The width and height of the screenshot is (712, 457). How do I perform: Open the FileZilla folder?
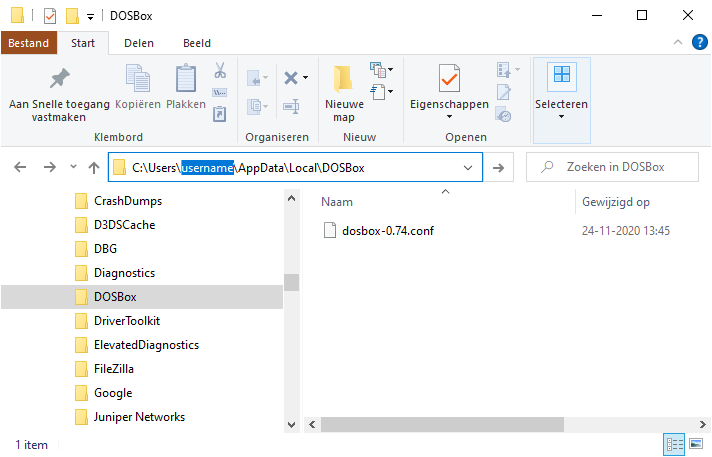(104, 369)
